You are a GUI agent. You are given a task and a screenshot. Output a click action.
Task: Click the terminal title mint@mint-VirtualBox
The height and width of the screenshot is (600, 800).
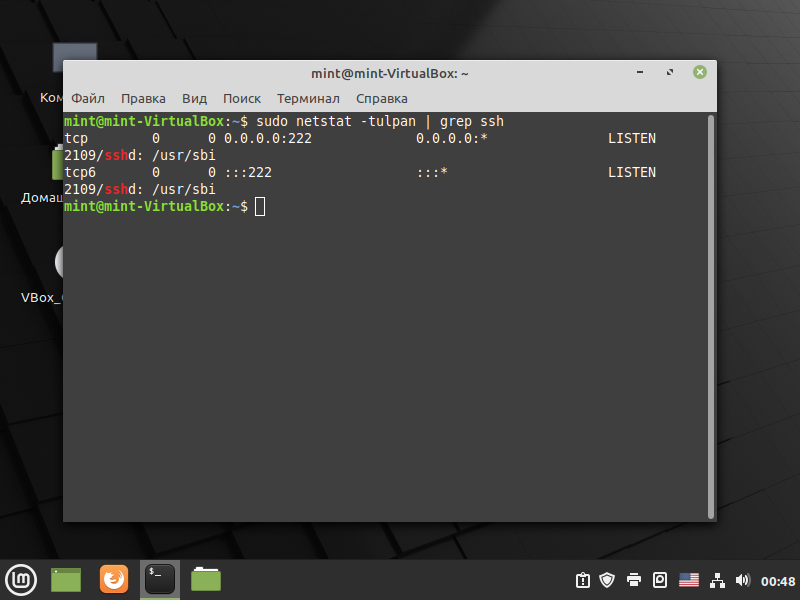(x=390, y=73)
